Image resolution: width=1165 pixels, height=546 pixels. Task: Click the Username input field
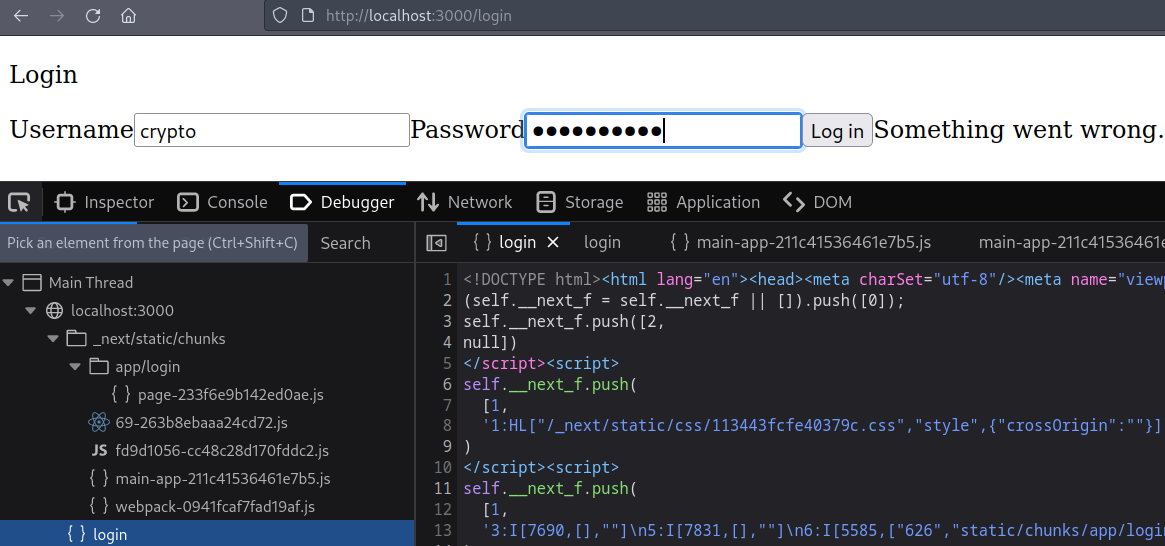point(271,131)
